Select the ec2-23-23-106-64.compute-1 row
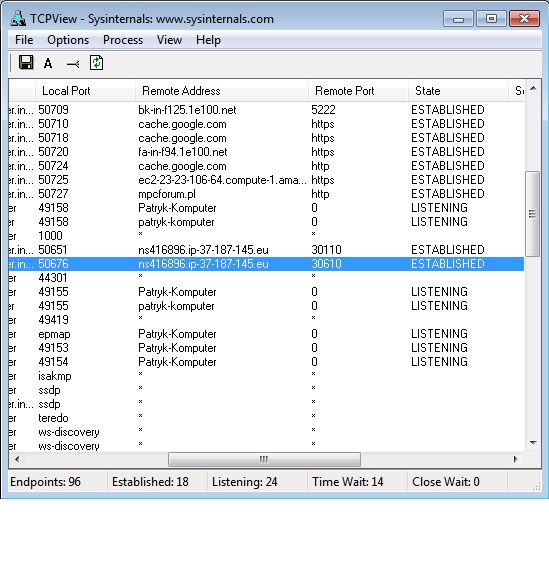Image resolution: width=549 pixels, height=572 pixels. point(266,180)
